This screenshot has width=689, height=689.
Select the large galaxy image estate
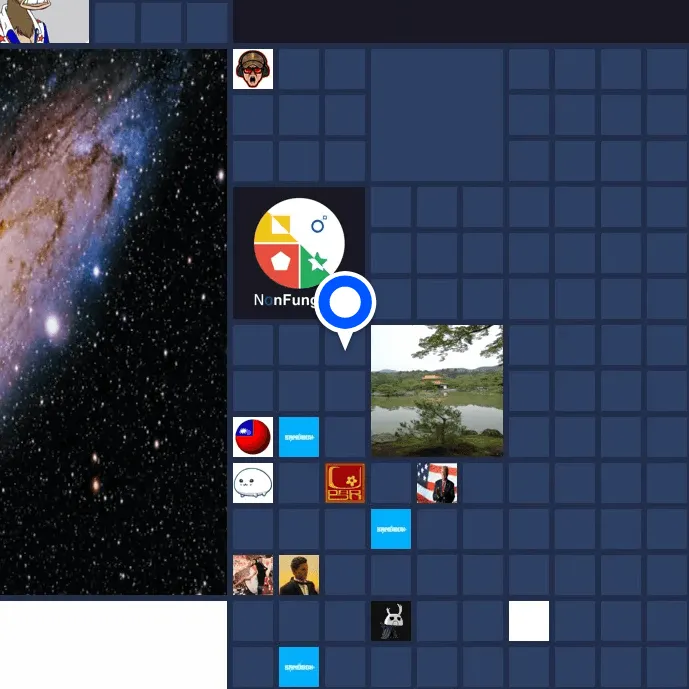coord(113,322)
